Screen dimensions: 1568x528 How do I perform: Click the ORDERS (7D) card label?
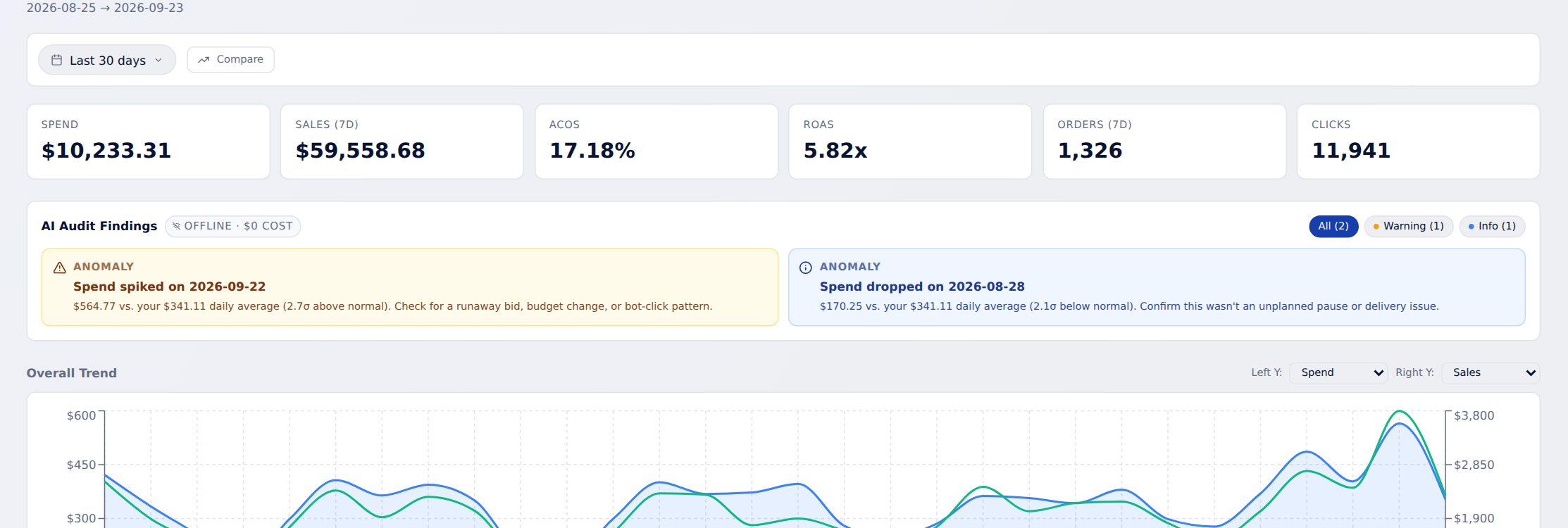click(1095, 125)
